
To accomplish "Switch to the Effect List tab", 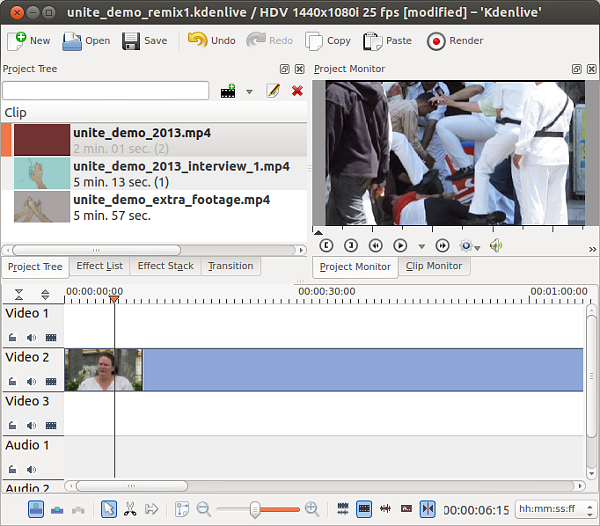I will (x=100, y=266).
